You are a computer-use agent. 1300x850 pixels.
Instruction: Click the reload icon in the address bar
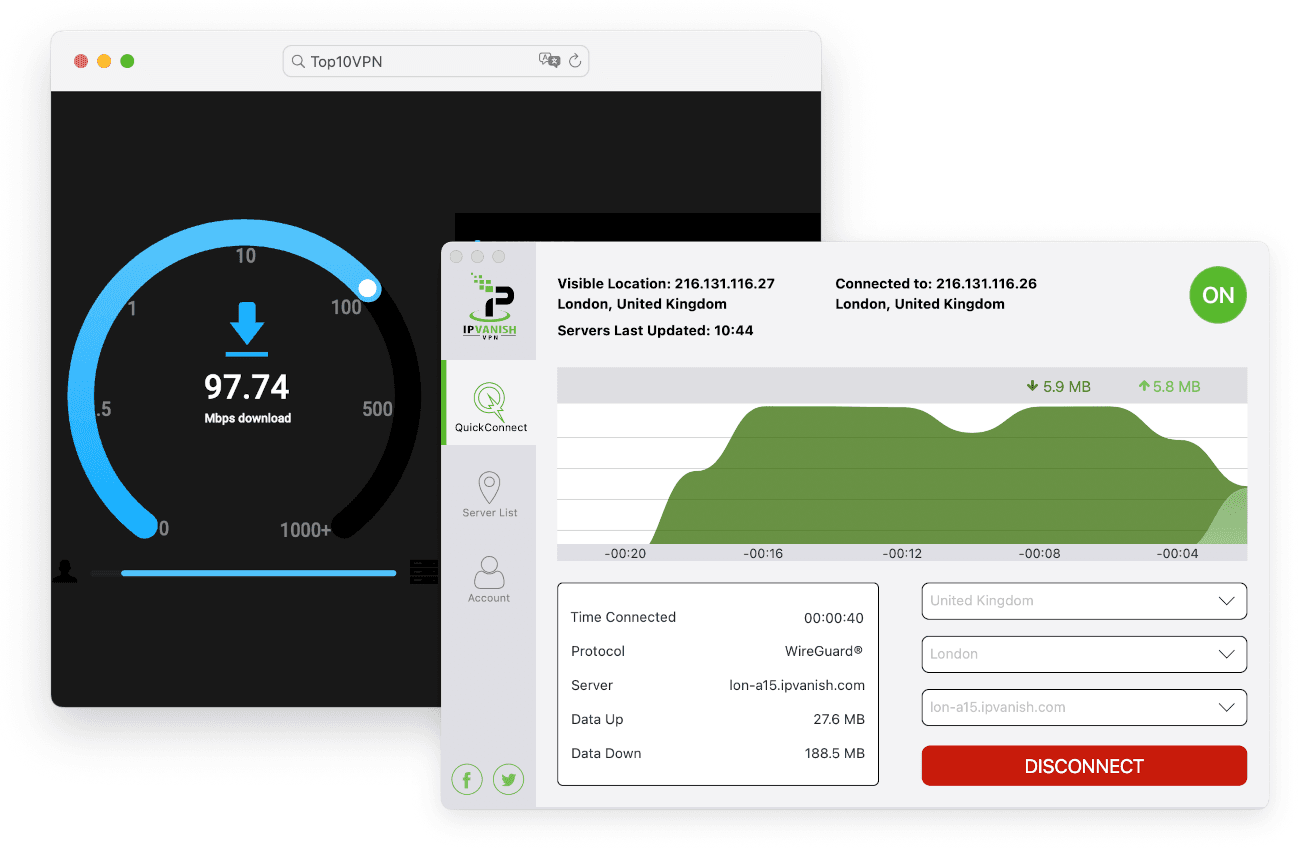(x=575, y=61)
